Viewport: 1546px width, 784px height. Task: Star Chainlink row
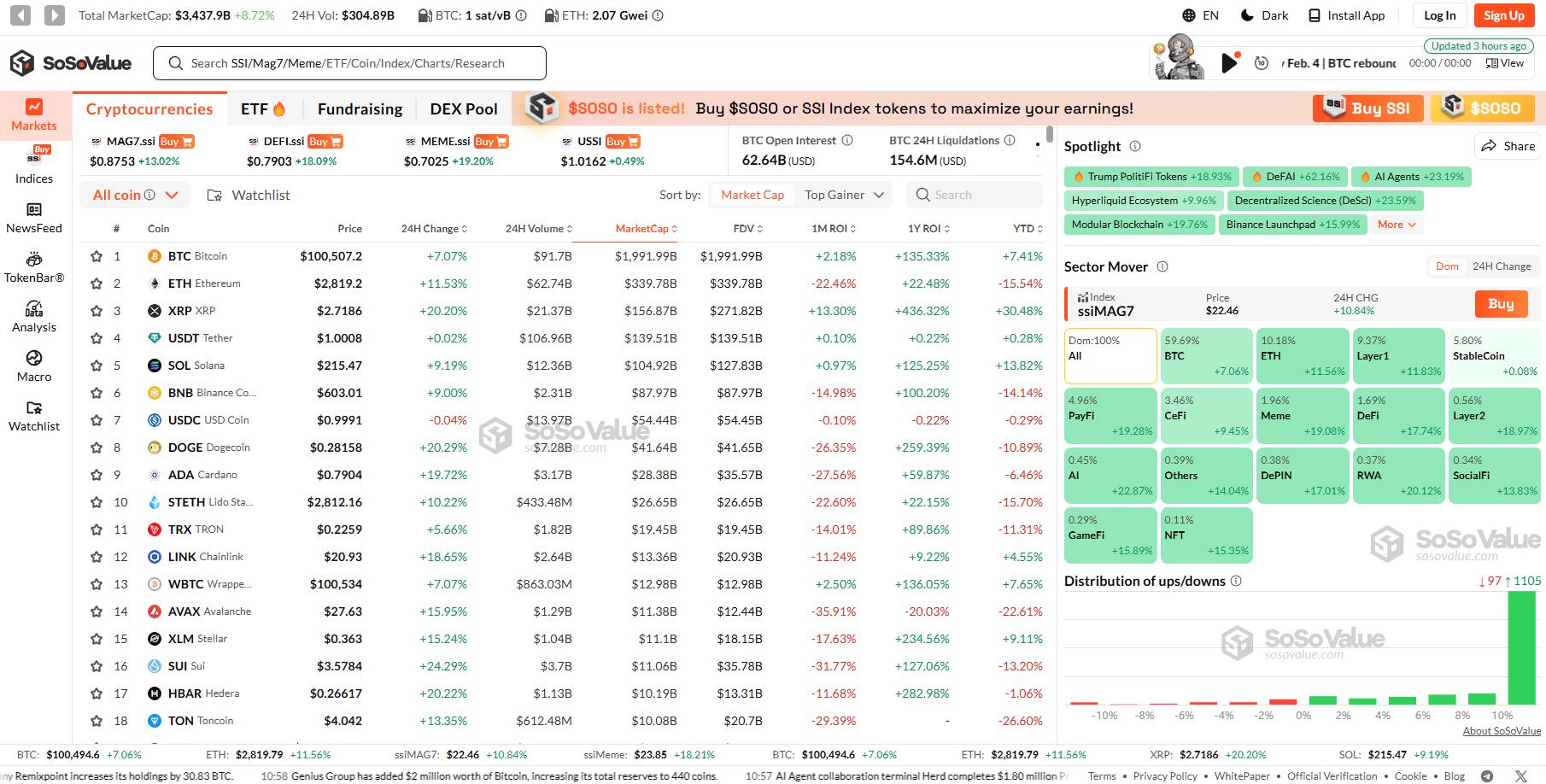coord(97,557)
